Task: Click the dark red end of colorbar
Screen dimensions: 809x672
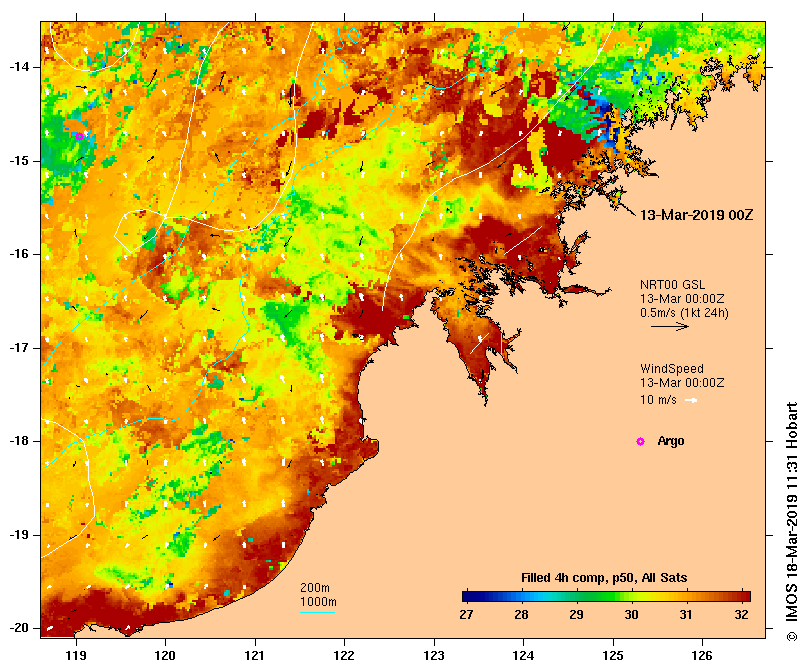Action: [743, 597]
